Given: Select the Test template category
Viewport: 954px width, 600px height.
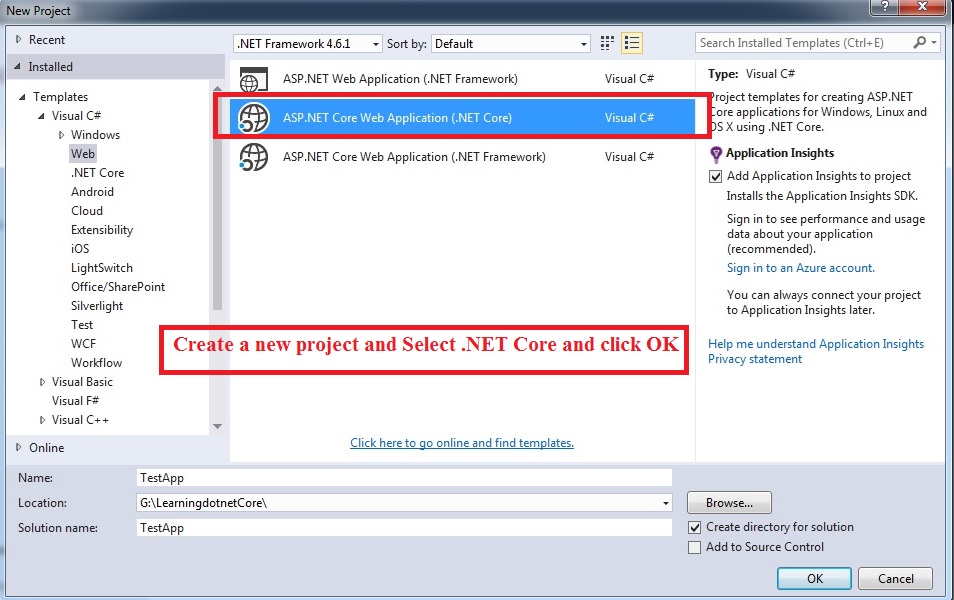Looking at the screenshot, I should coord(82,325).
